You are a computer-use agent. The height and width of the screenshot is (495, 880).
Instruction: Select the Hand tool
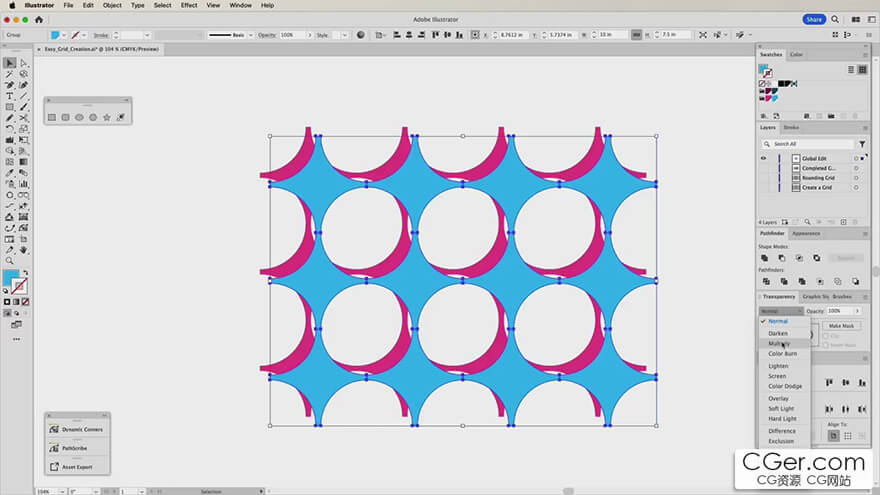point(24,250)
